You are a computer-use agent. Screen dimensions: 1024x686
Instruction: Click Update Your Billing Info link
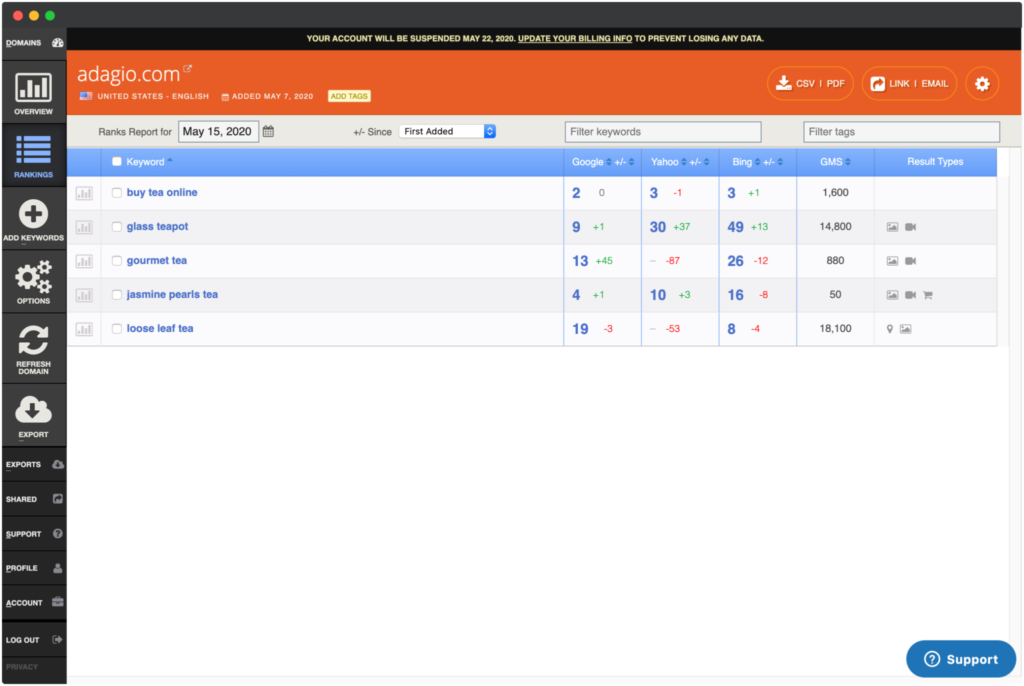pyautogui.click(x=575, y=39)
